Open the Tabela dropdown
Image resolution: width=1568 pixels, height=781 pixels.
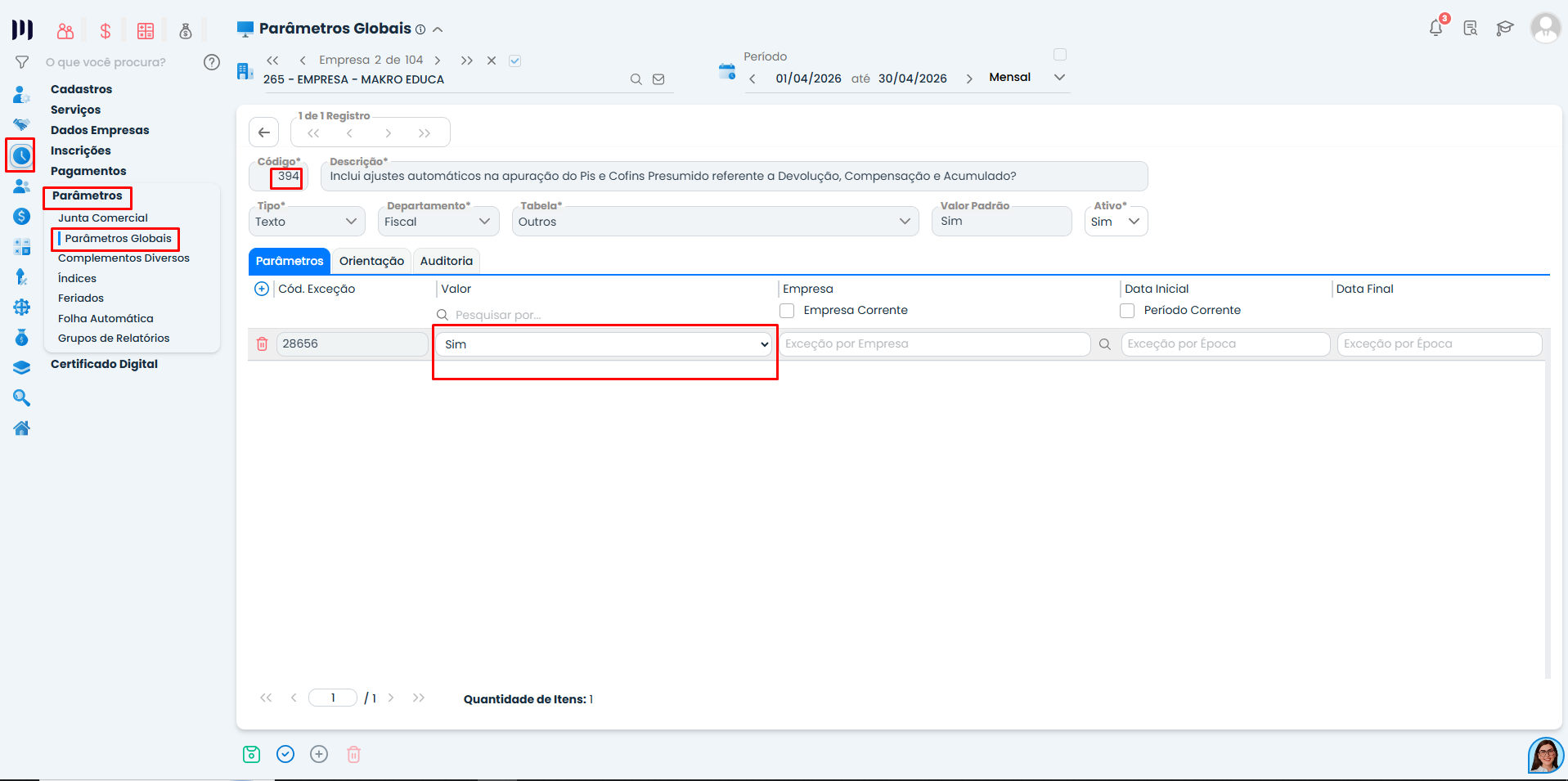(716, 222)
